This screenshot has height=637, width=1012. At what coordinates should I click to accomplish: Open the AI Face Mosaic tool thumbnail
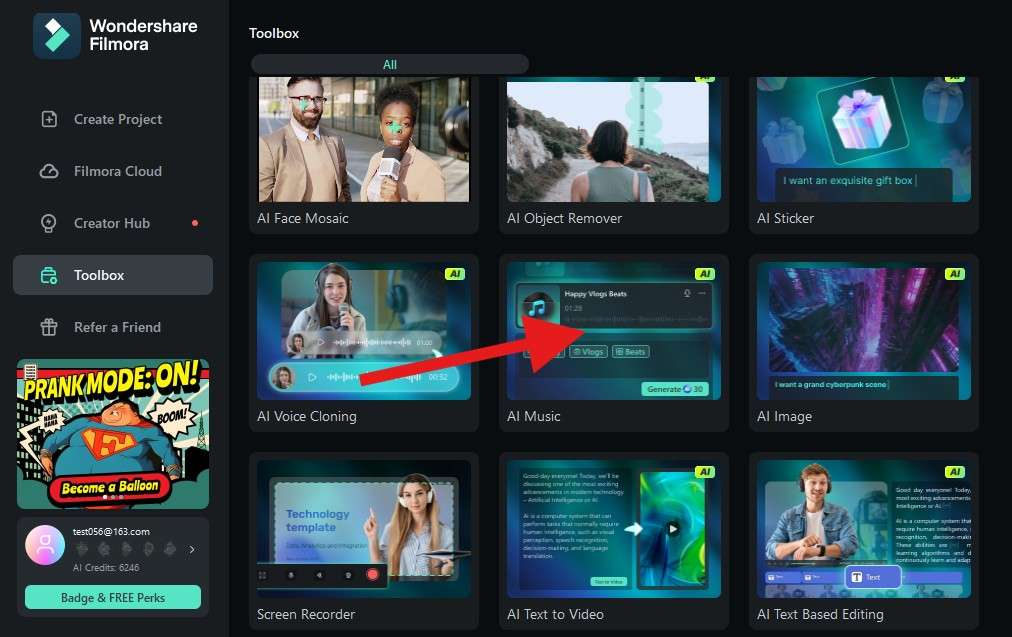(x=364, y=139)
